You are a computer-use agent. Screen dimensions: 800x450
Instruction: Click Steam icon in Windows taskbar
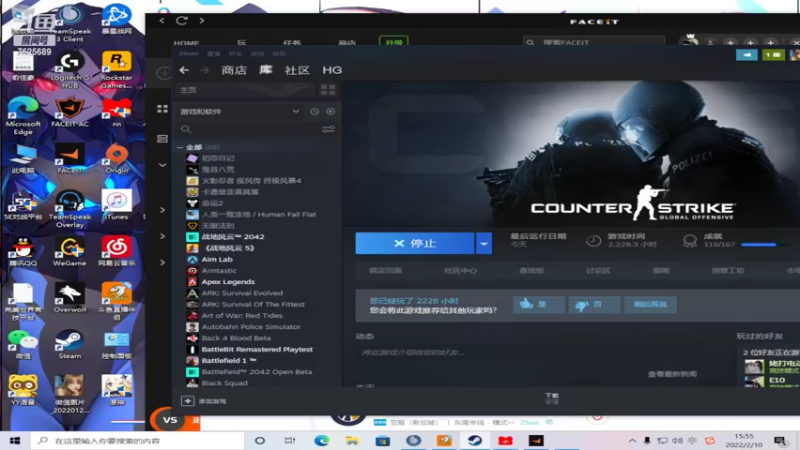474,440
